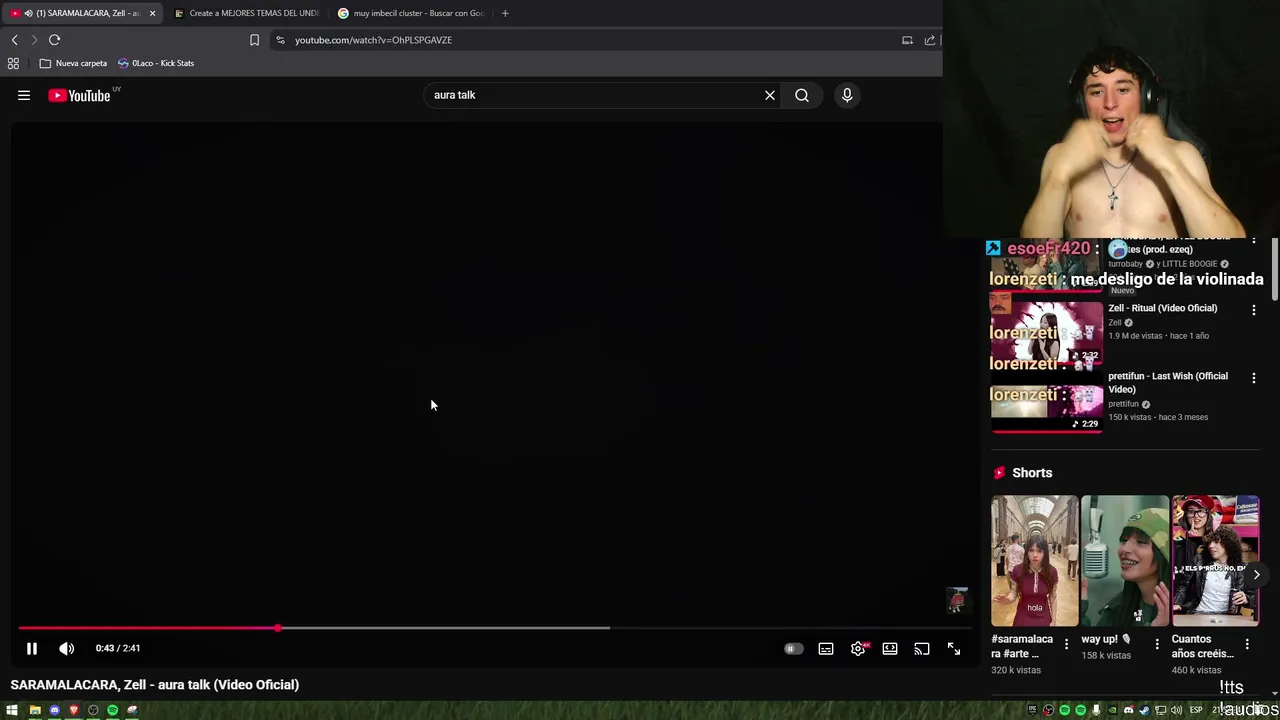This screenshot has height=720, width=1280.
Task: Open options for 'Zell - Ritual' video
Action: point(1254,310)
